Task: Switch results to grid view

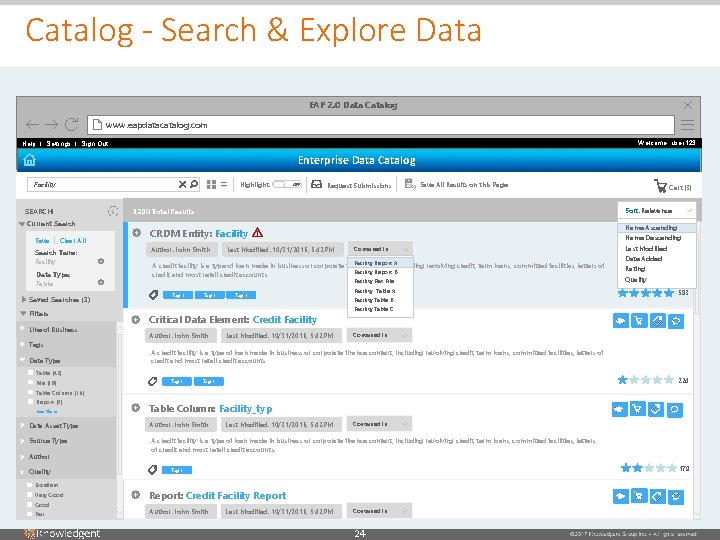Action: coord(211,185)
